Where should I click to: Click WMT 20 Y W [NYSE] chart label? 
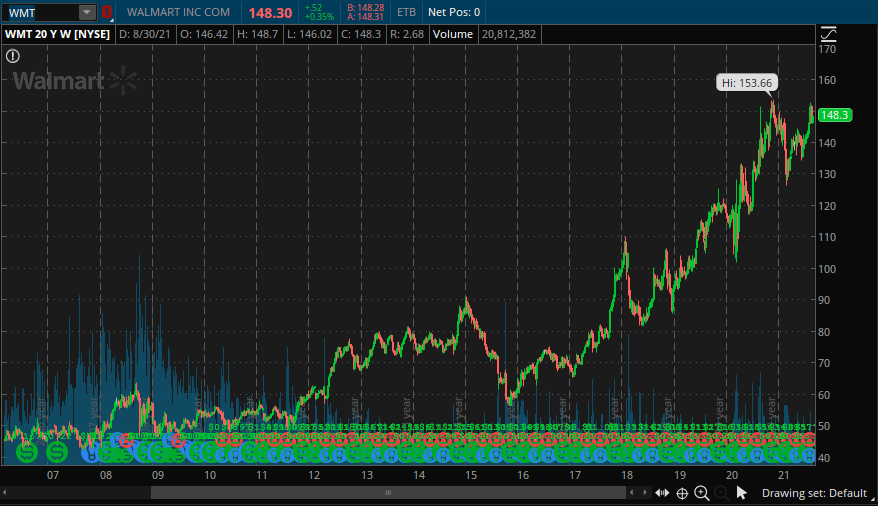58,34
